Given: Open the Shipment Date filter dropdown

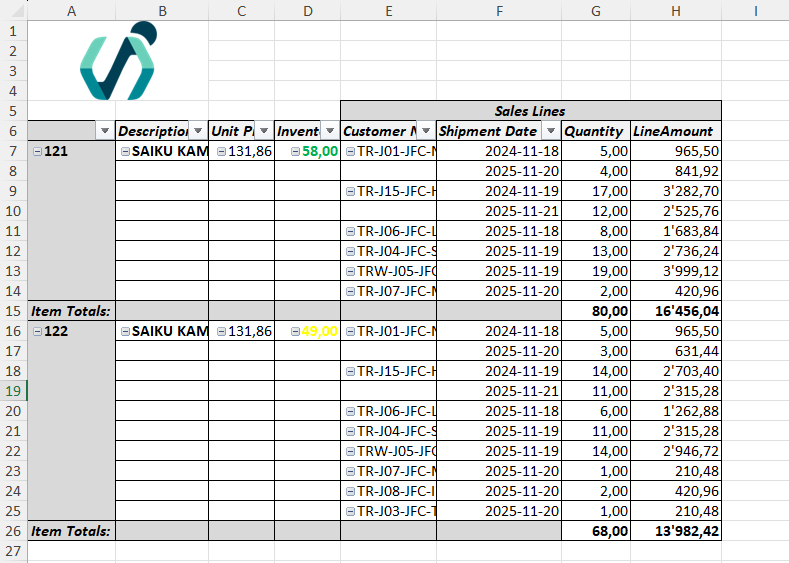Looking at the screenshot, I should (x=550, y=131).
